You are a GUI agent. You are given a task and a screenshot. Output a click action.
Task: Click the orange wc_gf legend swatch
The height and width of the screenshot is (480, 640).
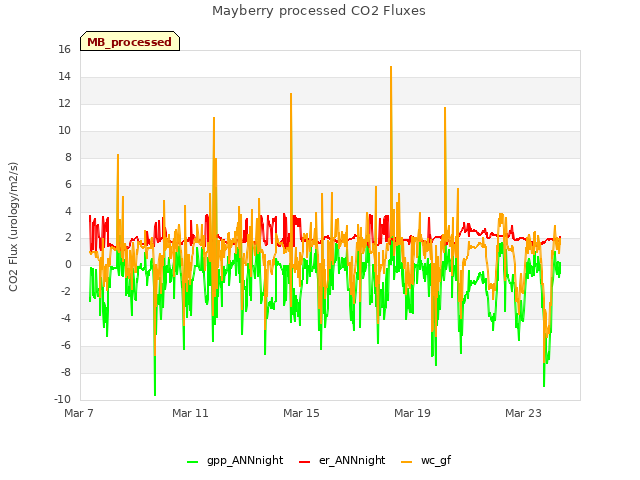click(x=407, y=462)
